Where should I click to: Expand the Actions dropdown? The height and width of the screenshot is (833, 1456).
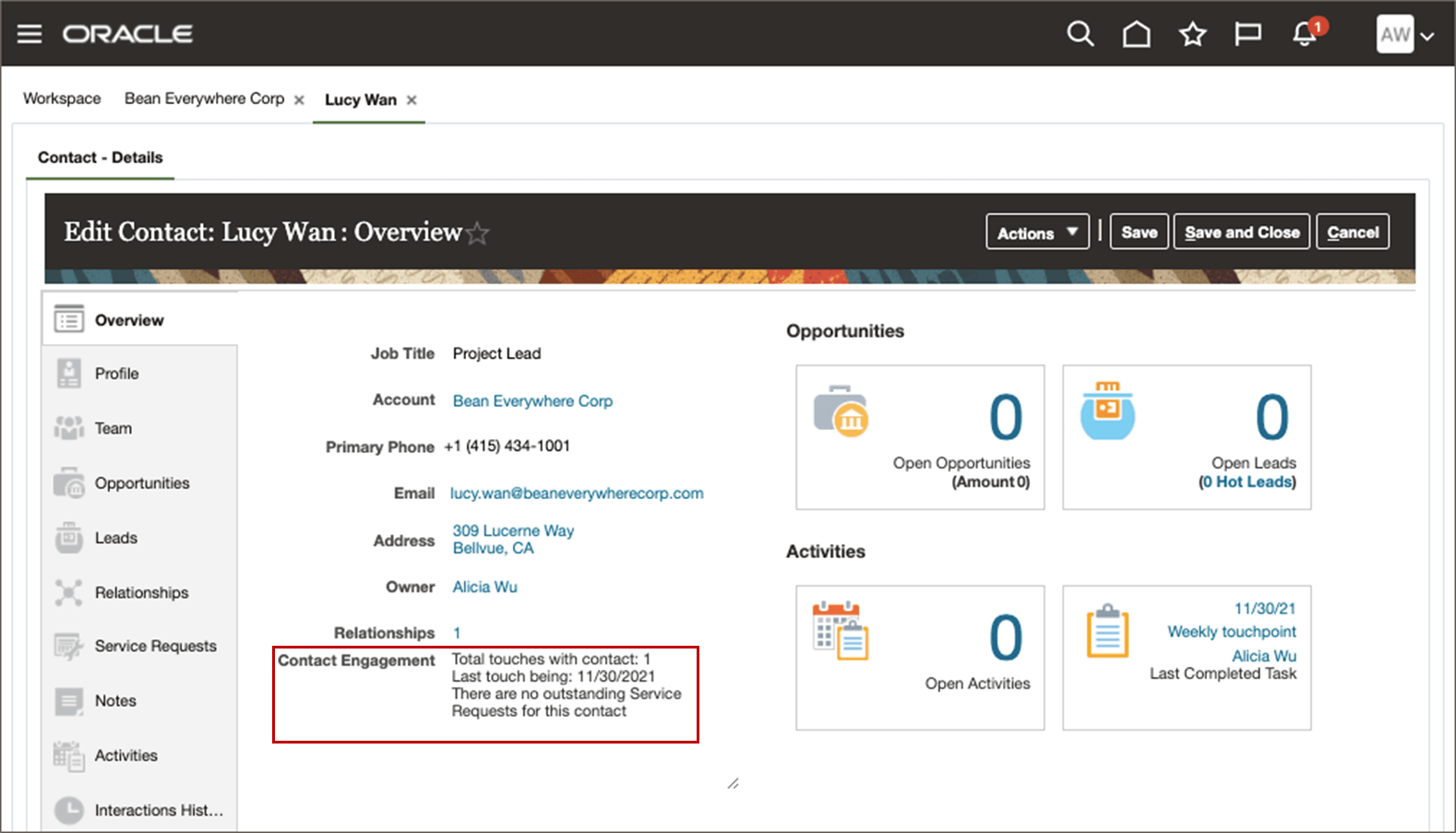click(x=1037, y=232)
